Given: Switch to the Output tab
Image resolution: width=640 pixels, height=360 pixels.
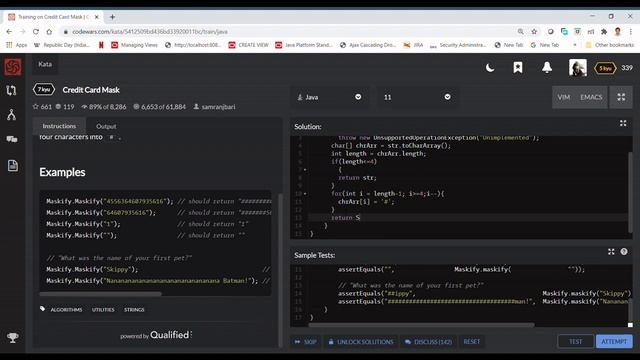Looking at the screenshot, I should (106, 127).
